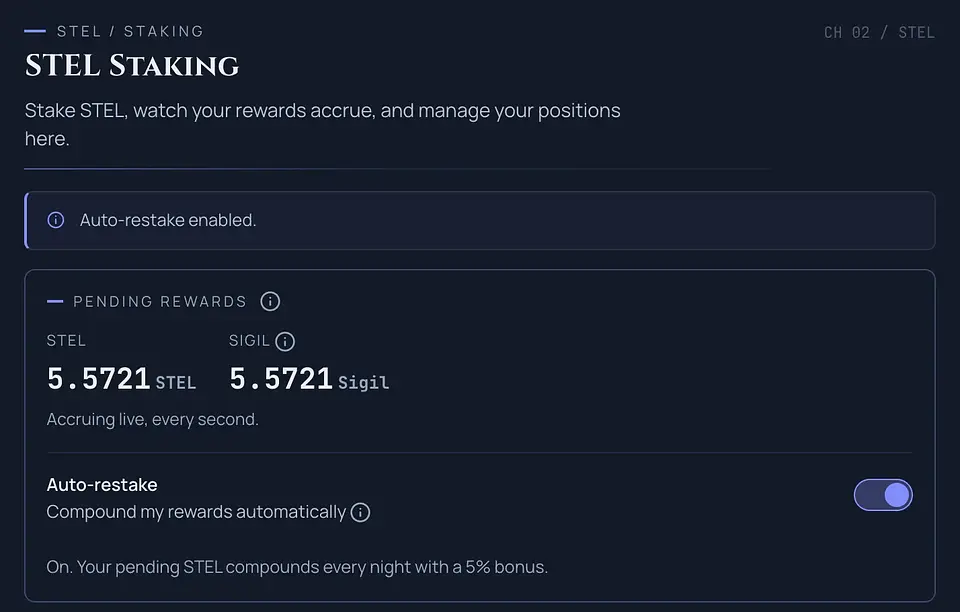The width and height of the screenshot is (960, 612).
Task: Select the 5.5721 STEL pending amount
Action: click(121, 379)
